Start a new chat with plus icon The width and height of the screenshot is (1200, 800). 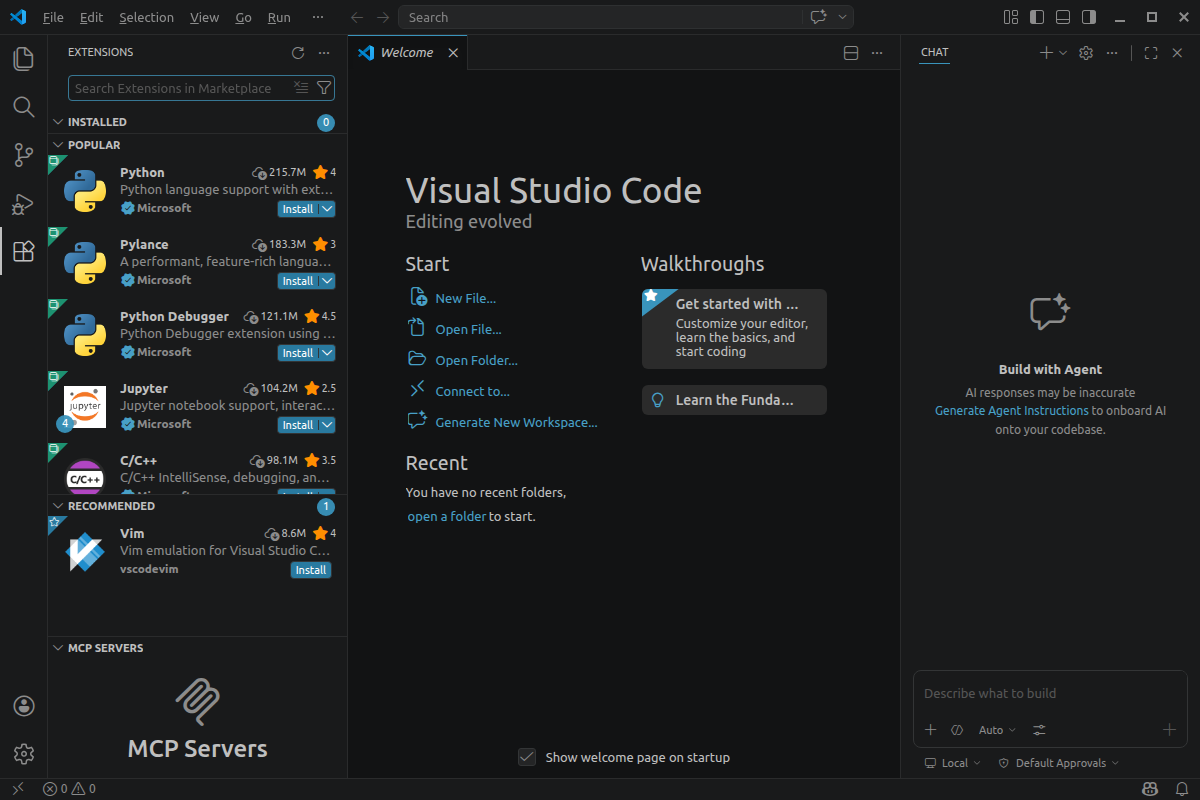click(x=1046, y=53)
